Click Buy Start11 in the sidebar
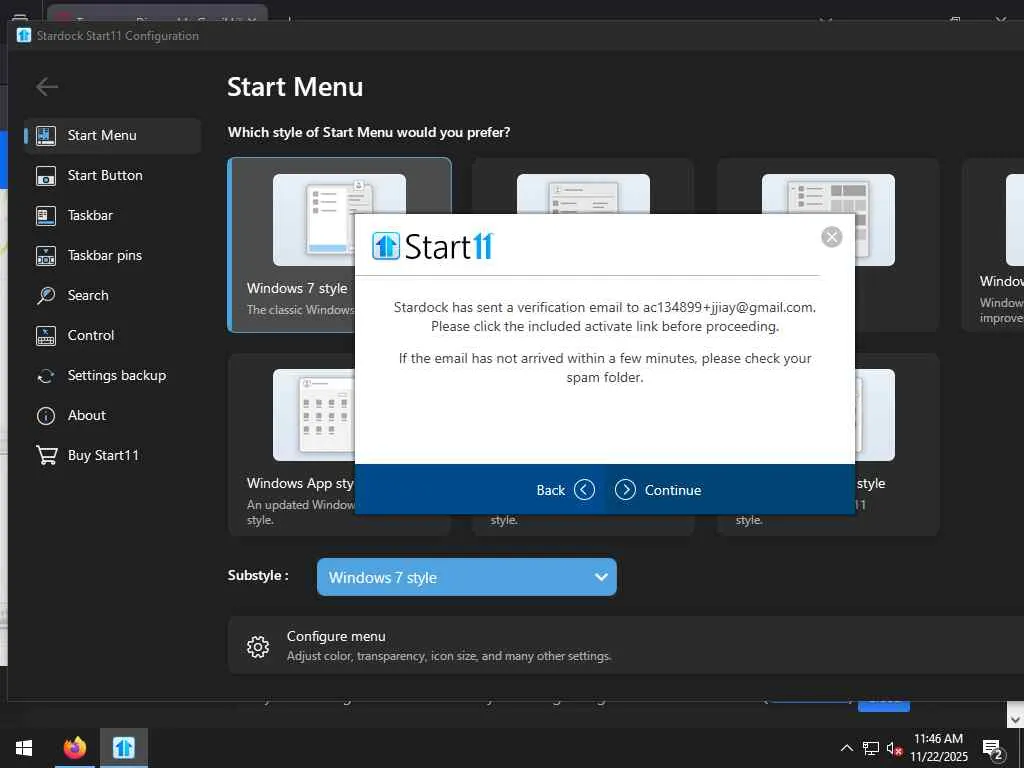 click(112, 455)
